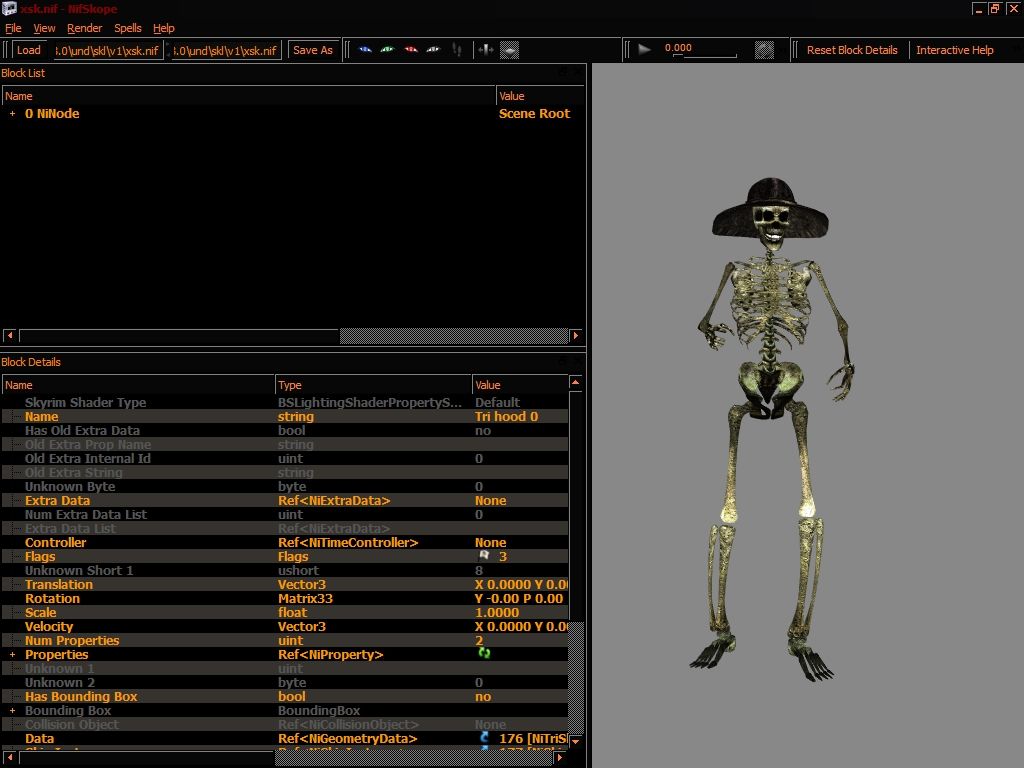Click Ref<NiGeometryData> type cell
This screenshot has height=768, width=1024.
tap(347, 739)
